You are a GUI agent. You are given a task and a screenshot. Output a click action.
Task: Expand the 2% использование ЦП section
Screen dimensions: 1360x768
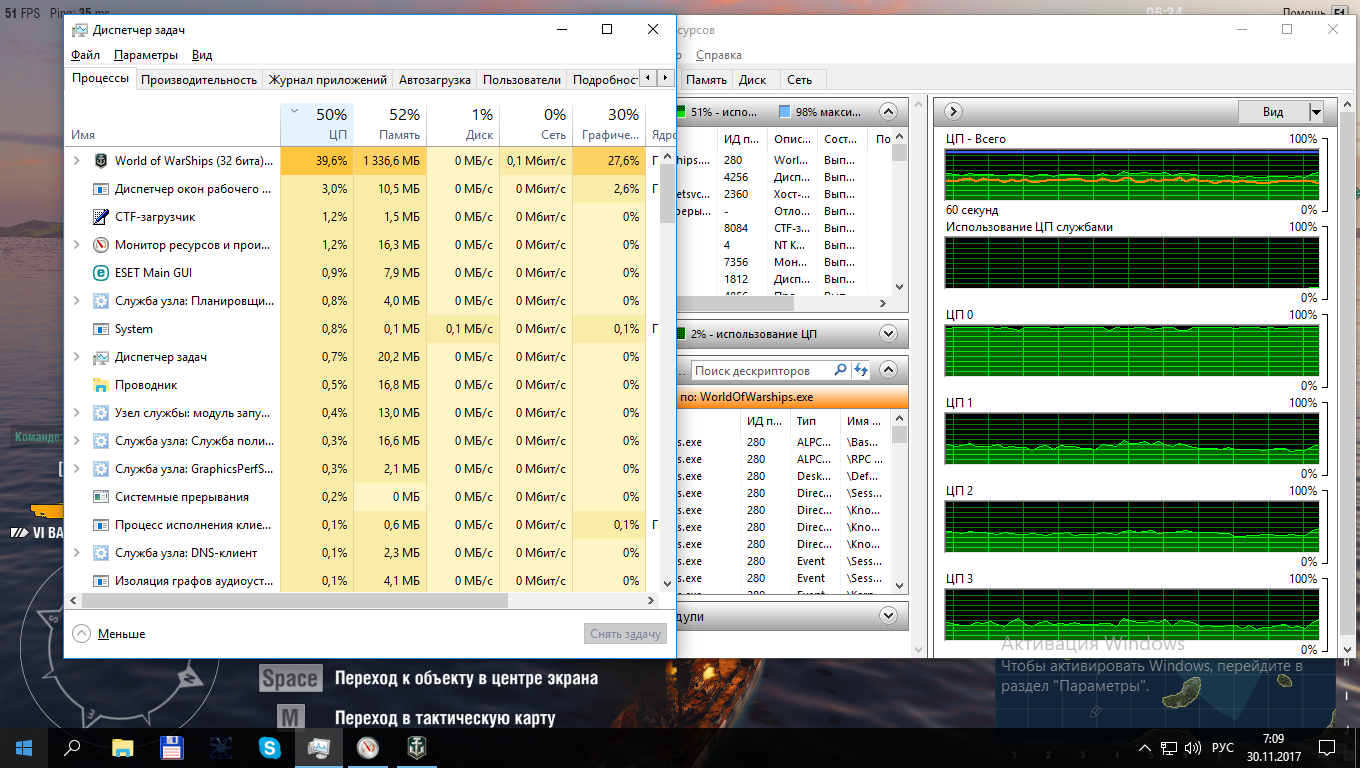[x=888, y=333]
